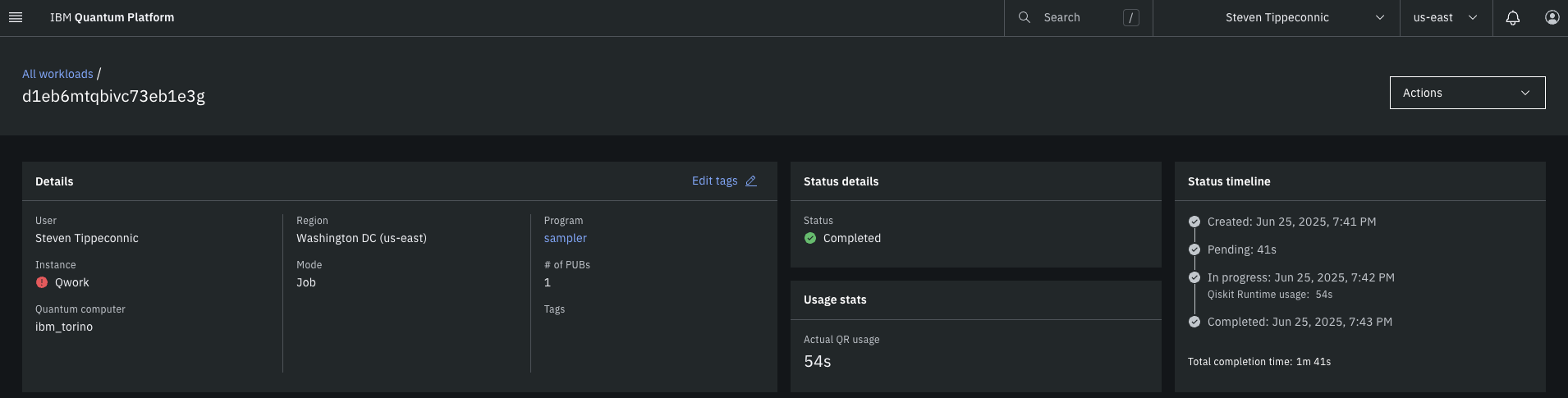Open the notifications bell

(x=1513, y=17)
